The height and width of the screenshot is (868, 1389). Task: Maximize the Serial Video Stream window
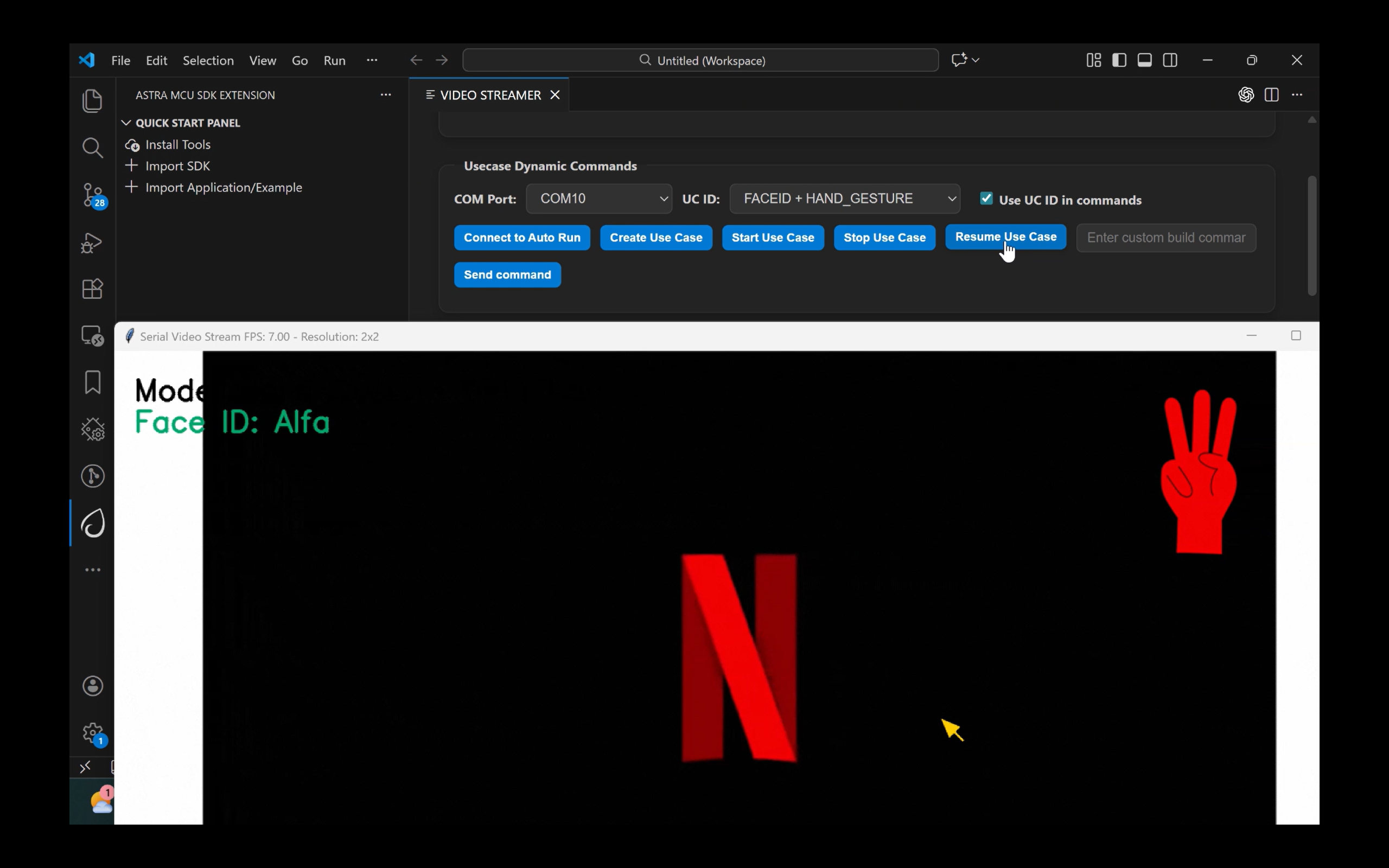(1296, 336)
